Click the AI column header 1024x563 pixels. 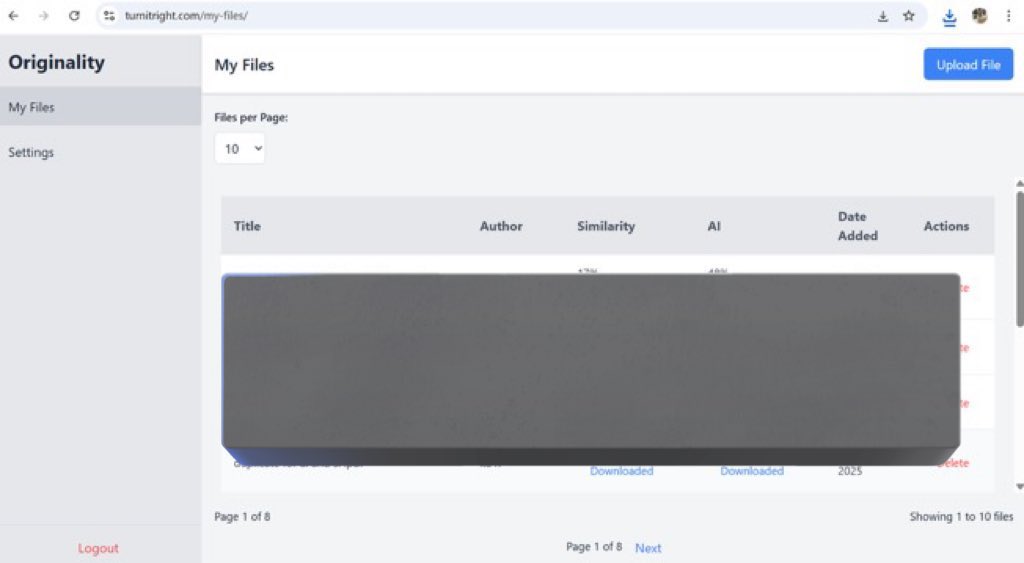click(714, 226)
